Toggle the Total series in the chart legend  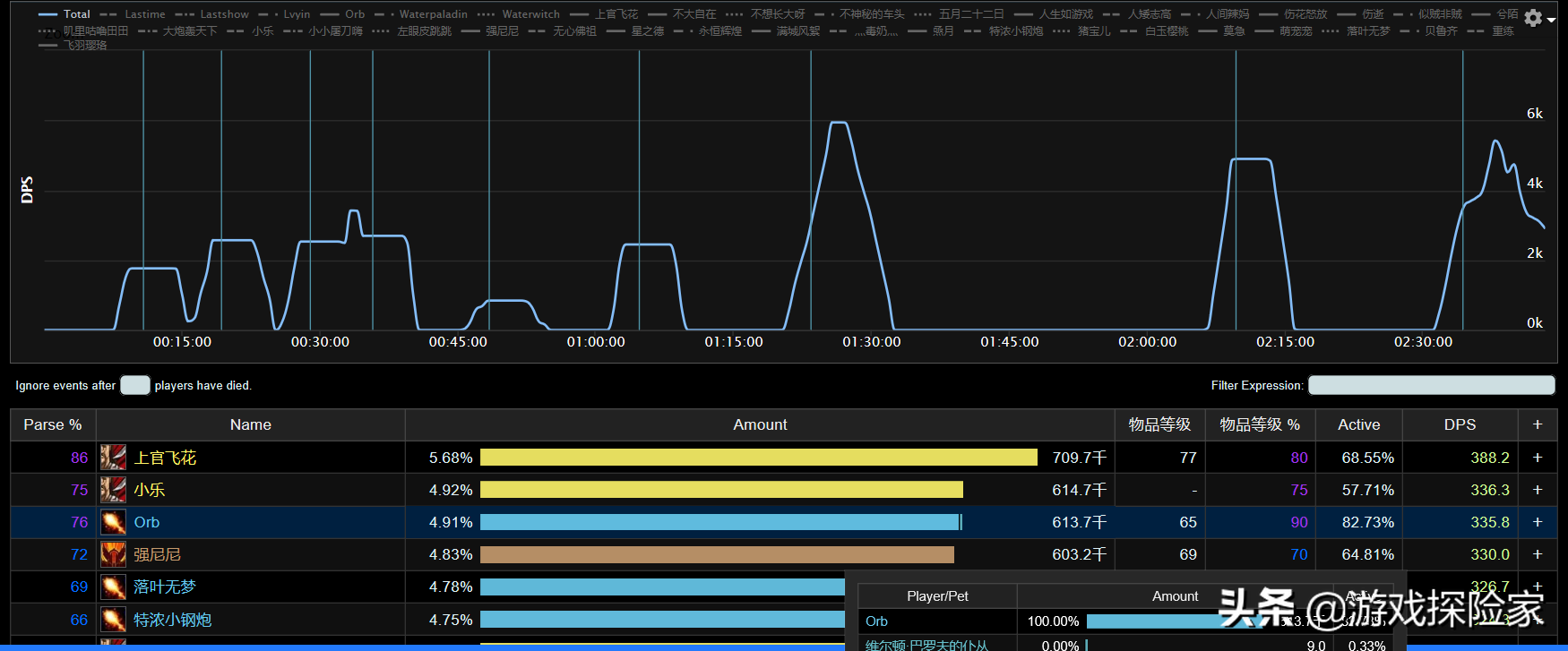(65, 14)
